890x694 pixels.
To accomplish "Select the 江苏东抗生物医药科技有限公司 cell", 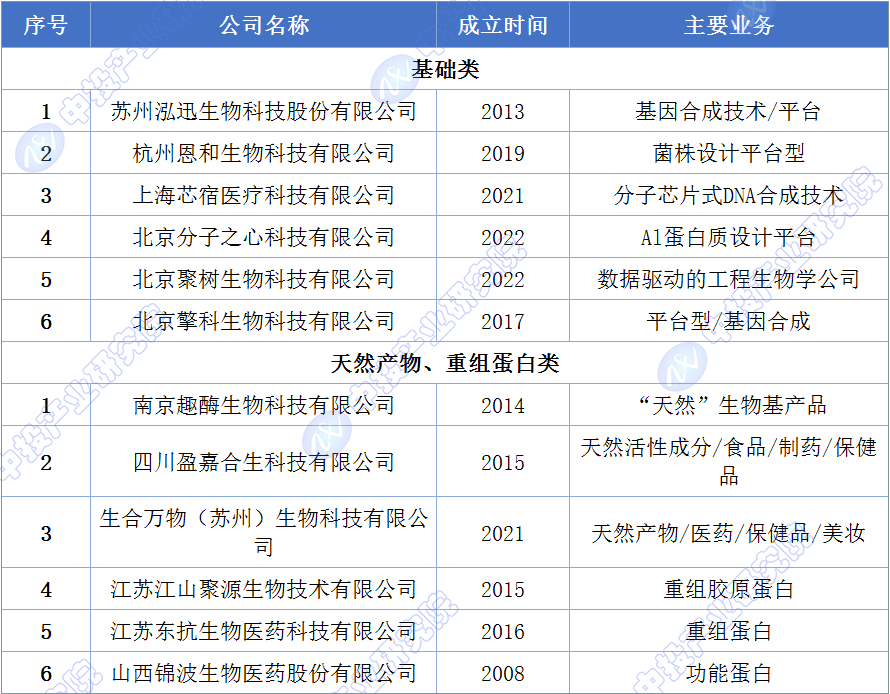I will 264,631.
